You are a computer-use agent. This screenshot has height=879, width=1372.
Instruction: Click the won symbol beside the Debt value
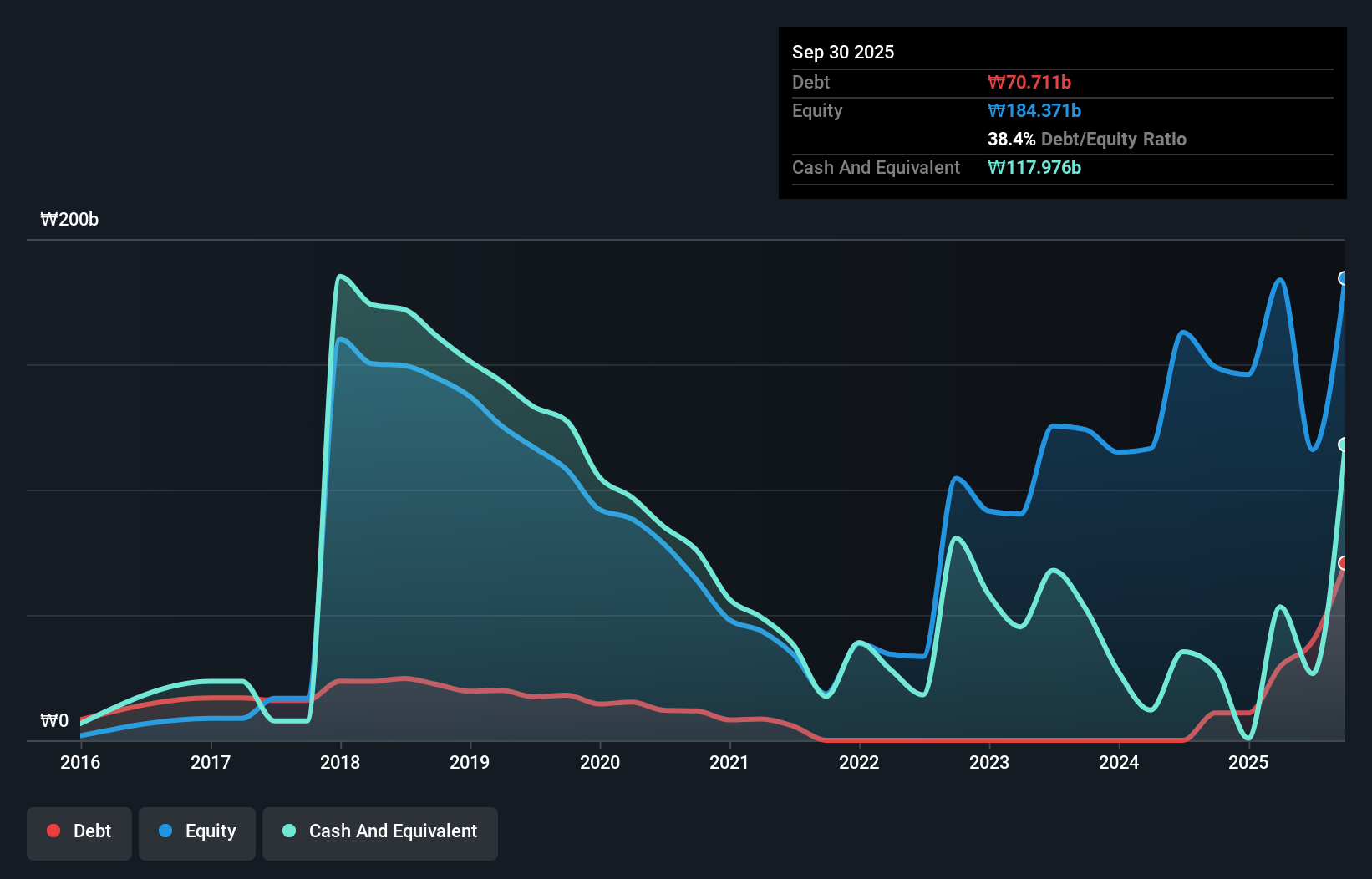pos(996,82)
